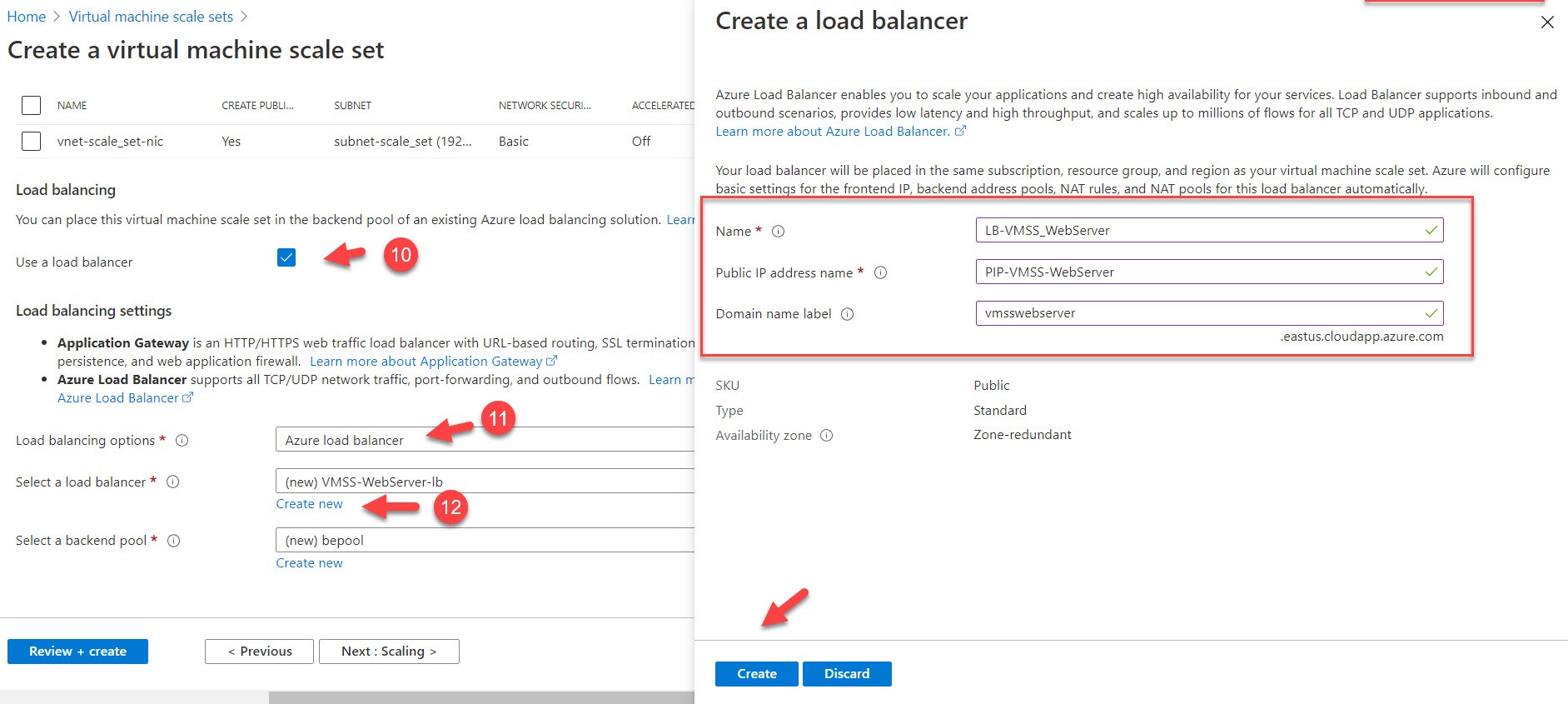This screenshot has width=1568, height=704.
Task: Click info icon next to Name field
Action: click(778, 232)
